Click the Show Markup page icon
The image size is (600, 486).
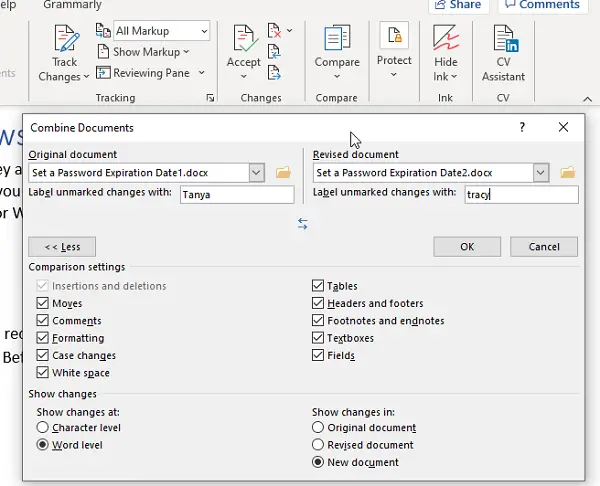tap(103, 51)
